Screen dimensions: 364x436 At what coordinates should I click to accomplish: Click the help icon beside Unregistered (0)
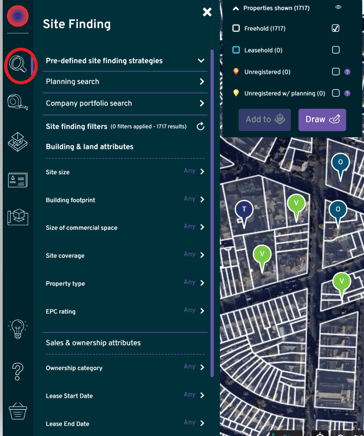point(347,72)
